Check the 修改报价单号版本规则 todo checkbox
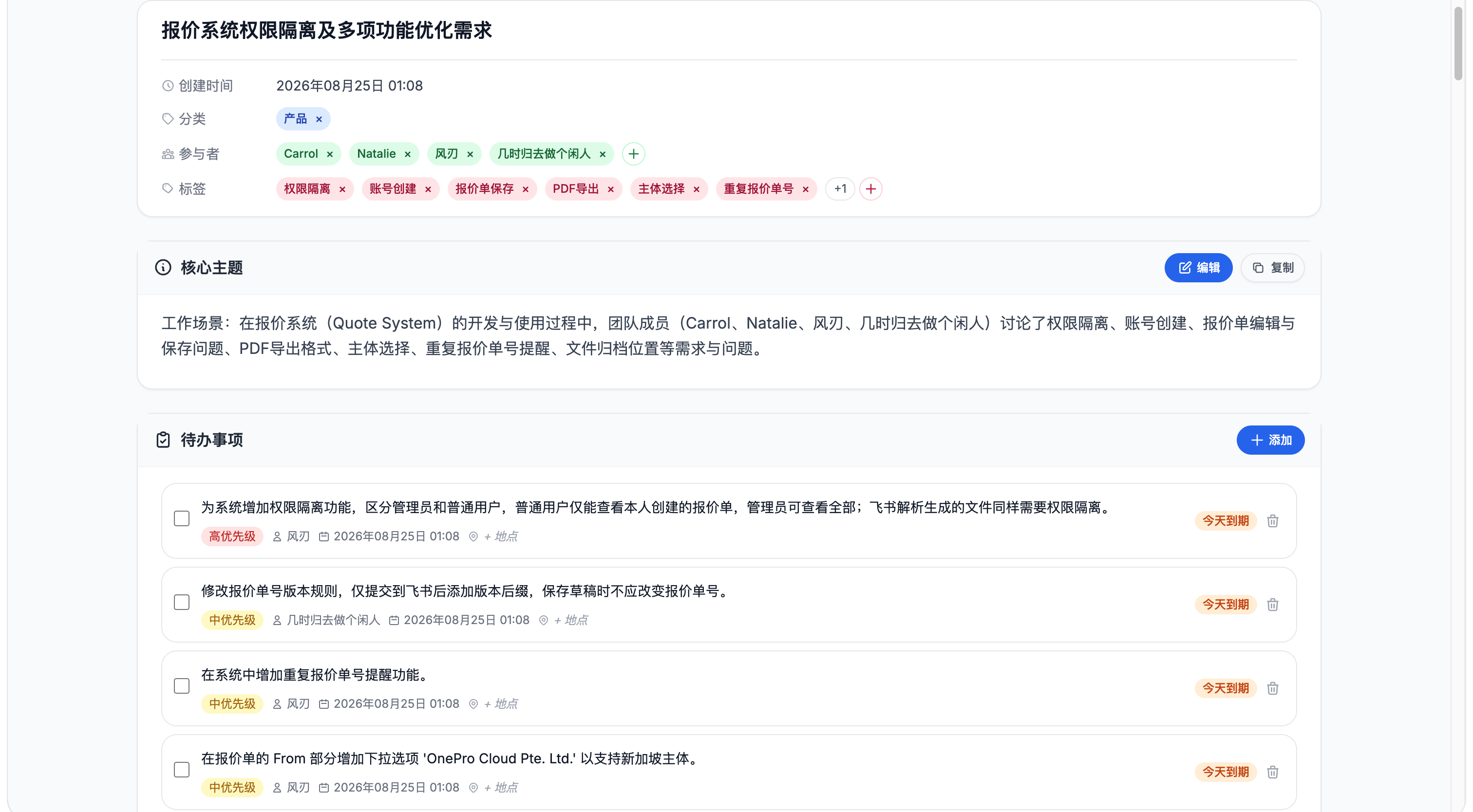Viewport: 1473px width, 812px height. click(x=182, y=602)
